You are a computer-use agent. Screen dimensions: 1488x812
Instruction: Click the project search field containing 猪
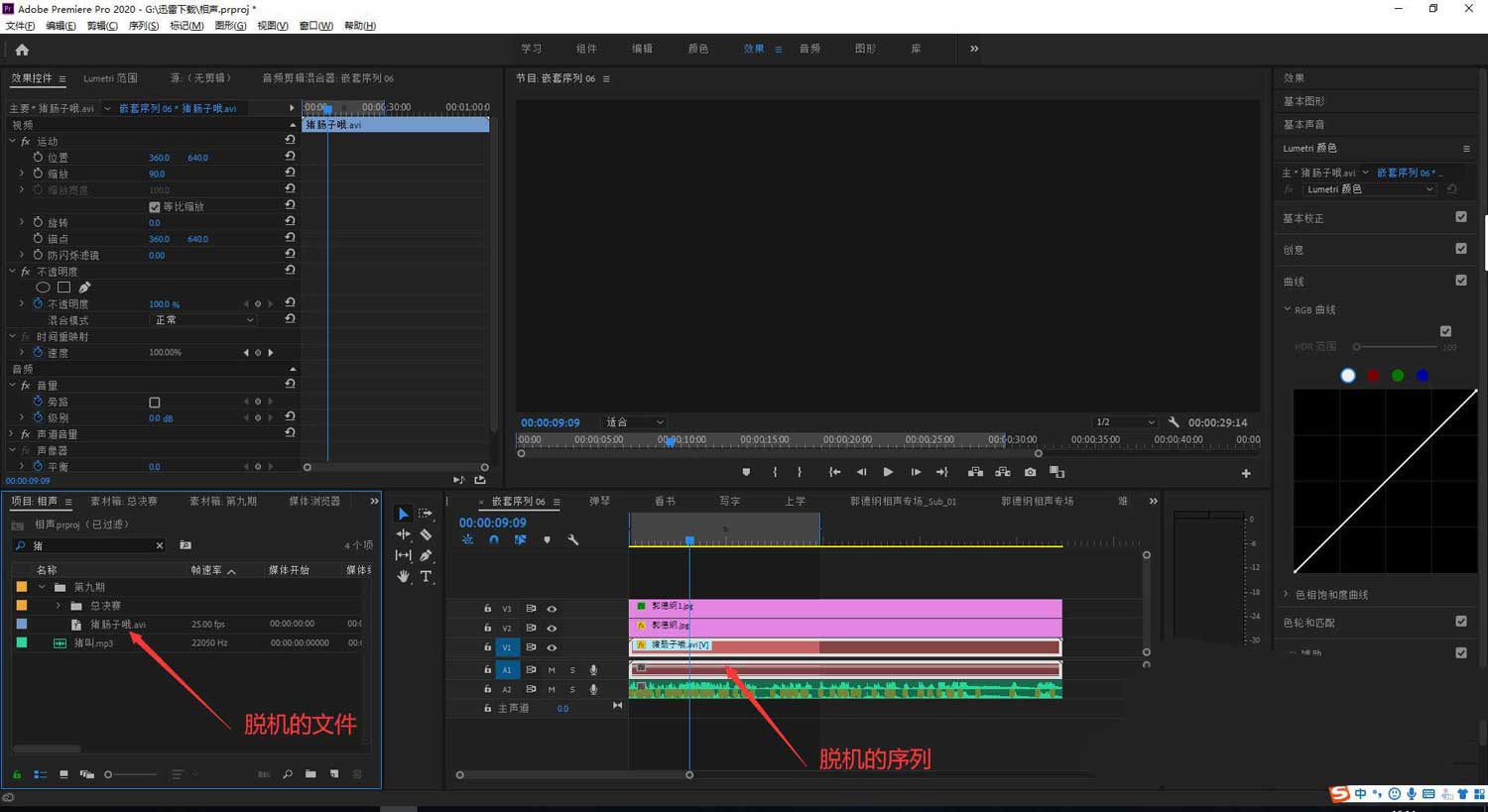tap(89, 545)
